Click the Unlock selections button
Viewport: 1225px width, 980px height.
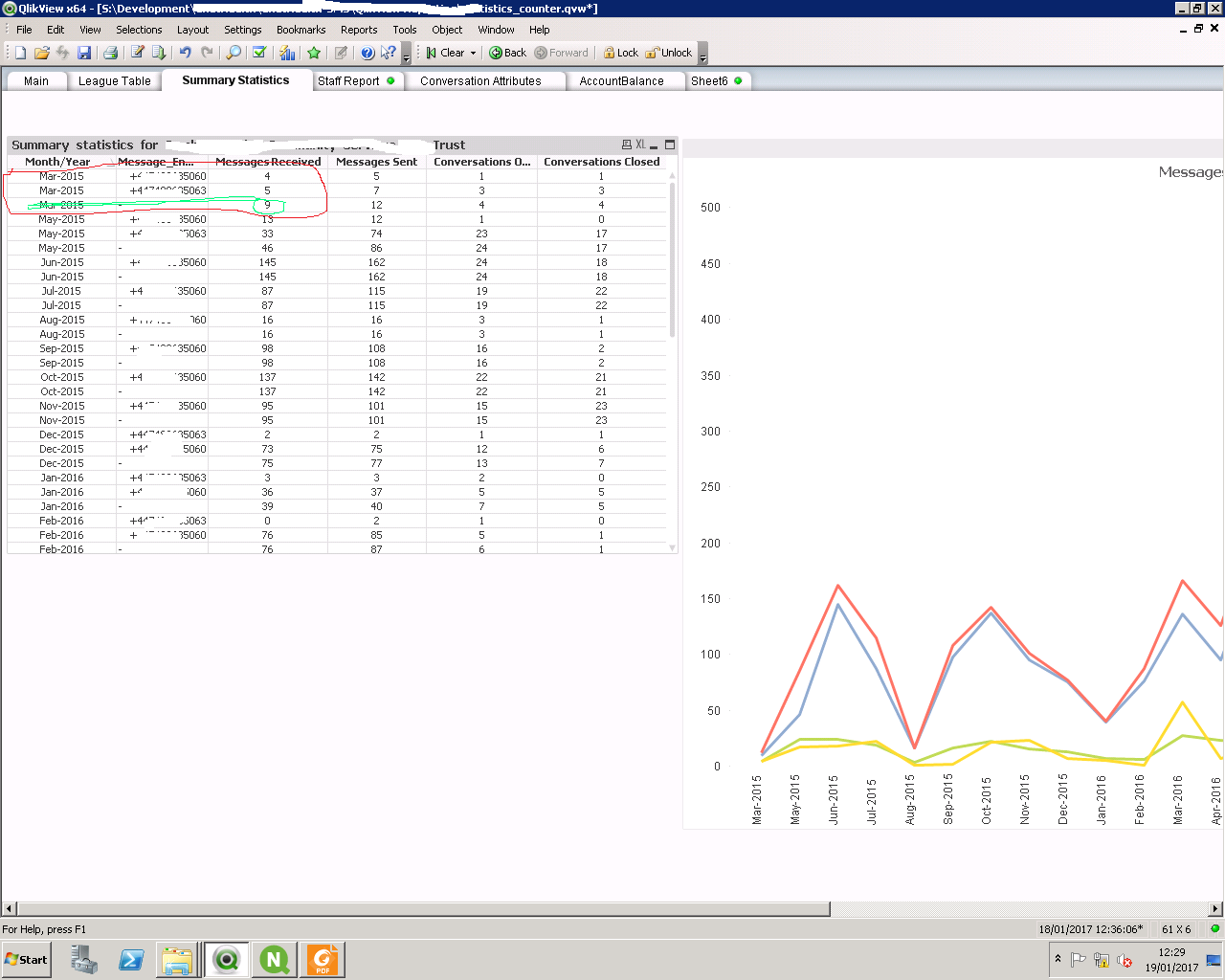[669, 53]
